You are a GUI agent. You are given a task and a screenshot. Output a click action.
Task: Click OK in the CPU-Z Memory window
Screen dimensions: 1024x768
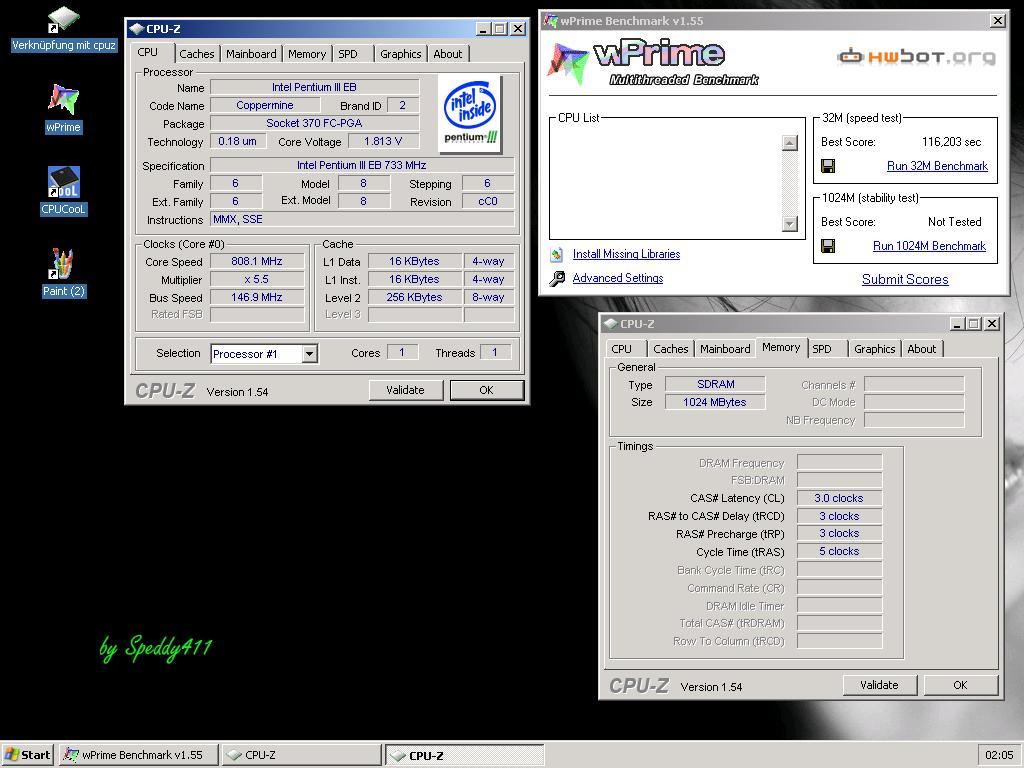960,685
